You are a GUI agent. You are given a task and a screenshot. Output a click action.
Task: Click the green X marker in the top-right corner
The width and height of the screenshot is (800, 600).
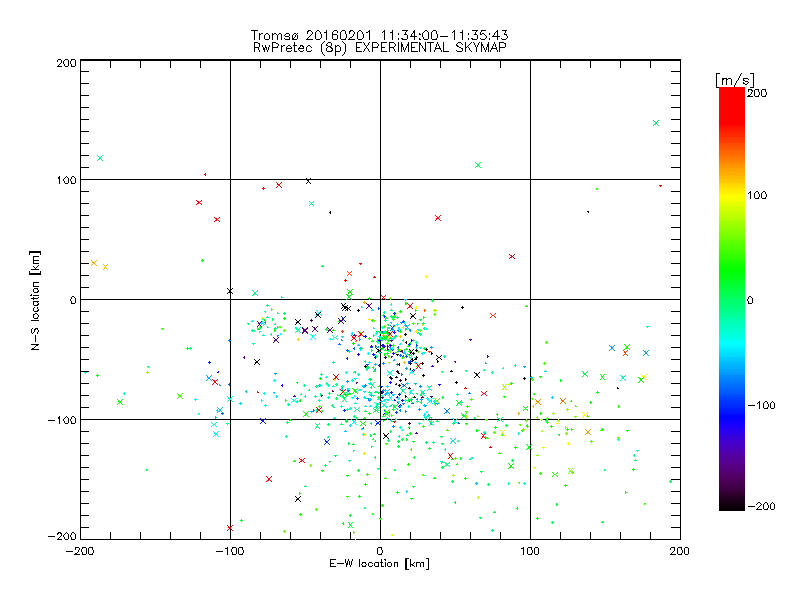point(656,123)
